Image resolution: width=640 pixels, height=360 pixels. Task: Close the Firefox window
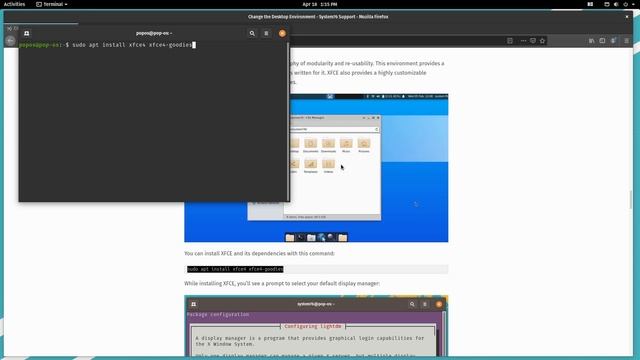[x=627, y=17]
